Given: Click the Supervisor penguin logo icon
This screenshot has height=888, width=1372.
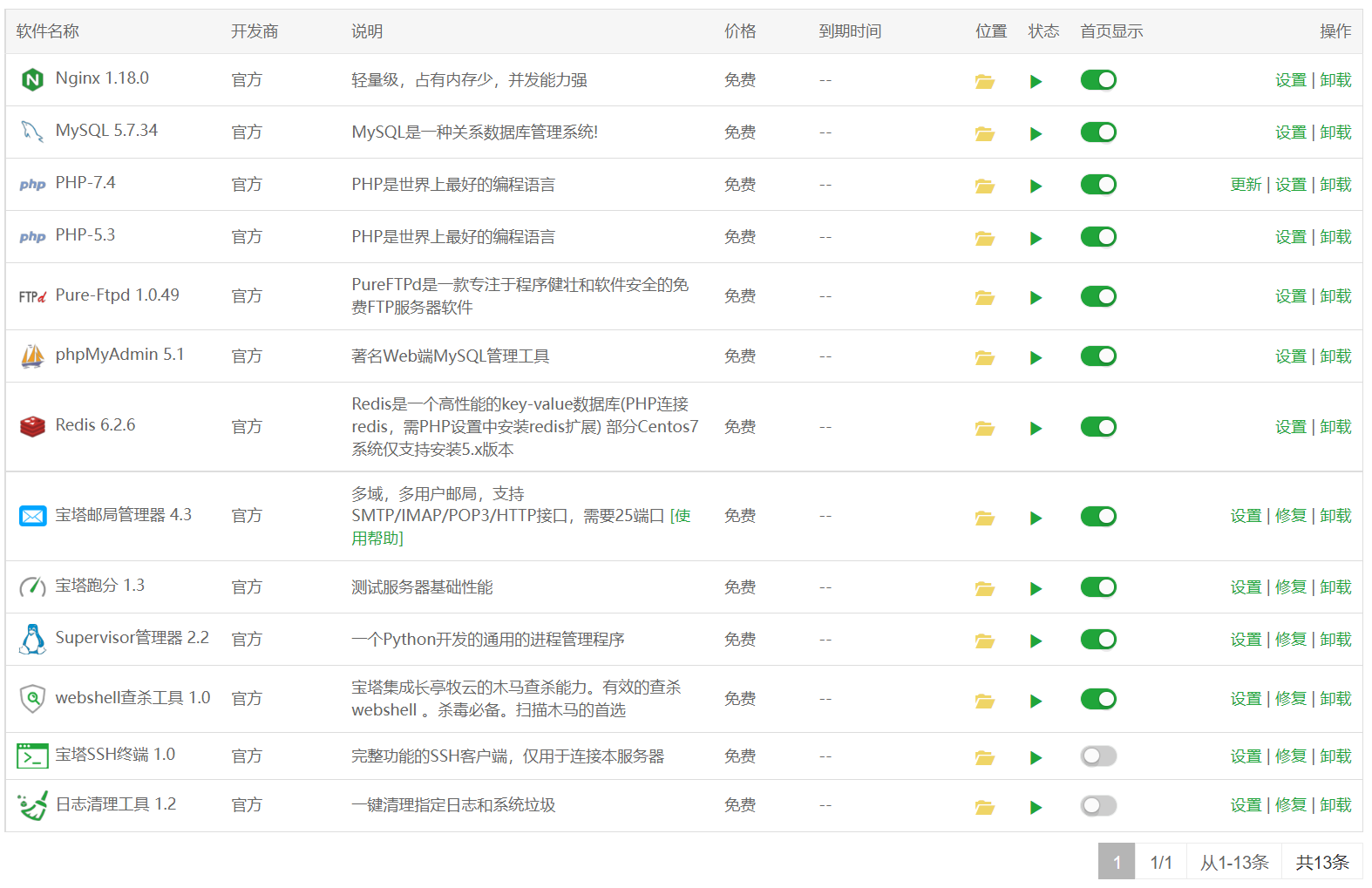Looking at the screenshot, I should tap(32, 639).
